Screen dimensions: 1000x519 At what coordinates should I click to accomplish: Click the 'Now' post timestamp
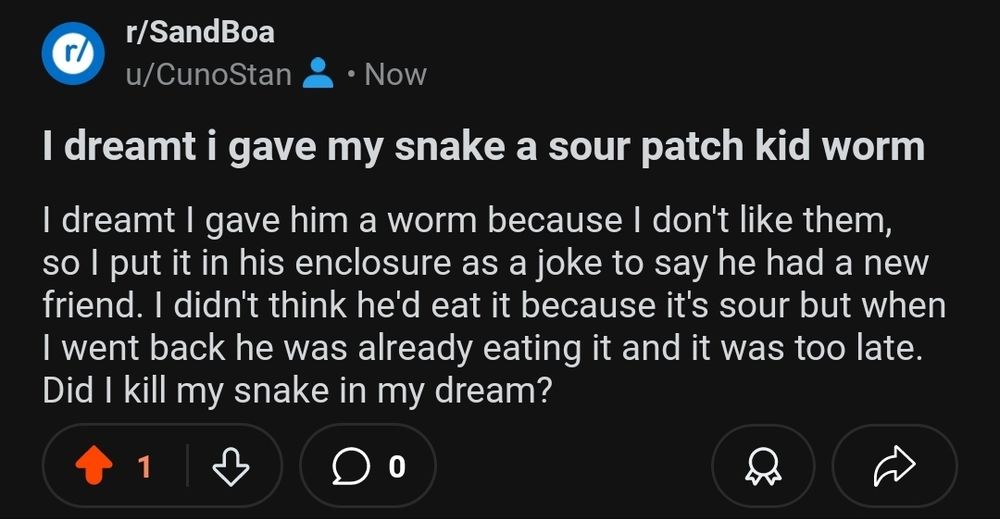395,75
